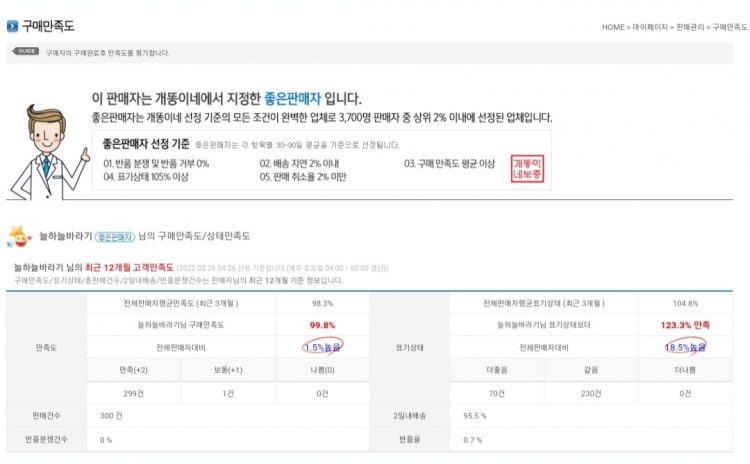Click the red 개똥이네보증 stamp icon
The image size is (750, 464).
(x=526, y=168)
